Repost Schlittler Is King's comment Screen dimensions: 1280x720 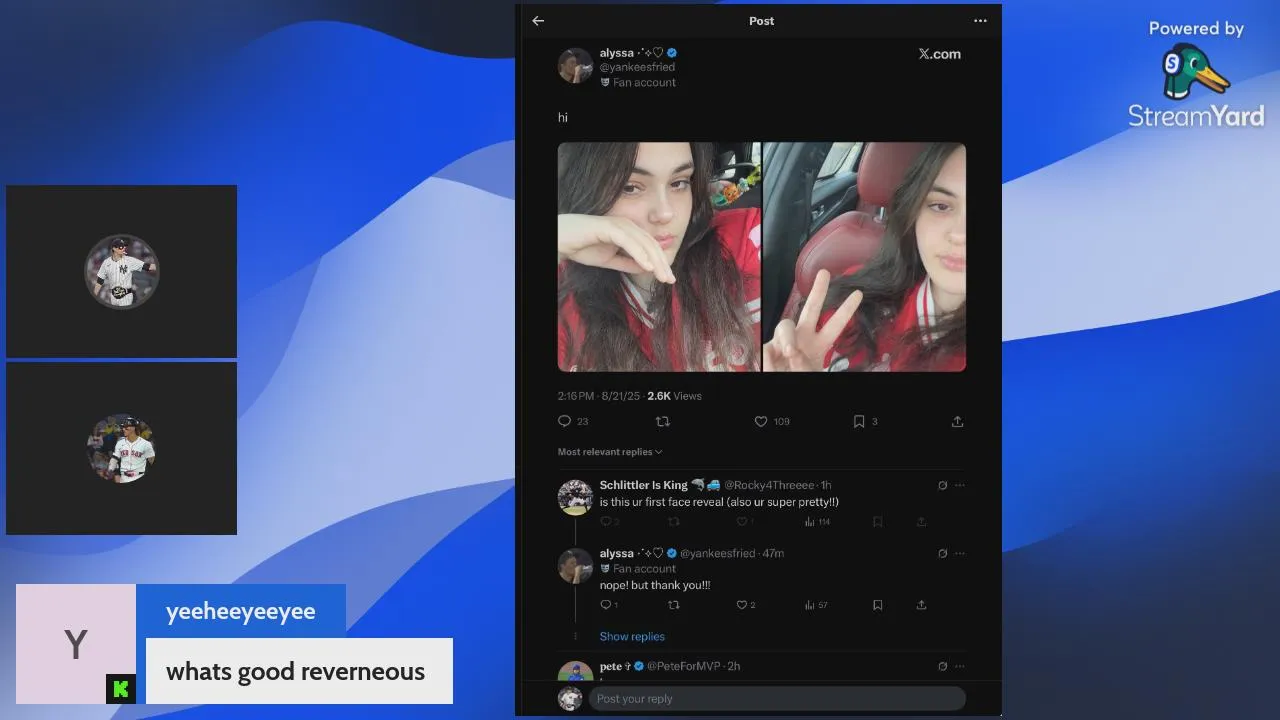point(673,521)
